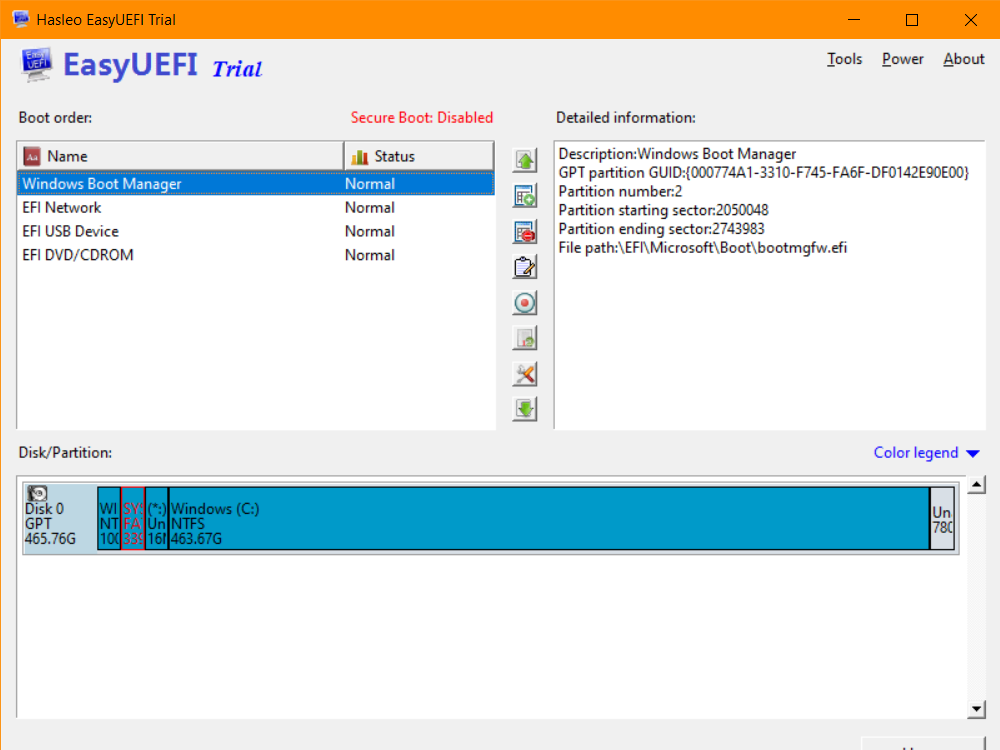The width and height of the screenshot is (1000, 750).
Task: Restore the boot entry backup
Action: coord(524,337)
